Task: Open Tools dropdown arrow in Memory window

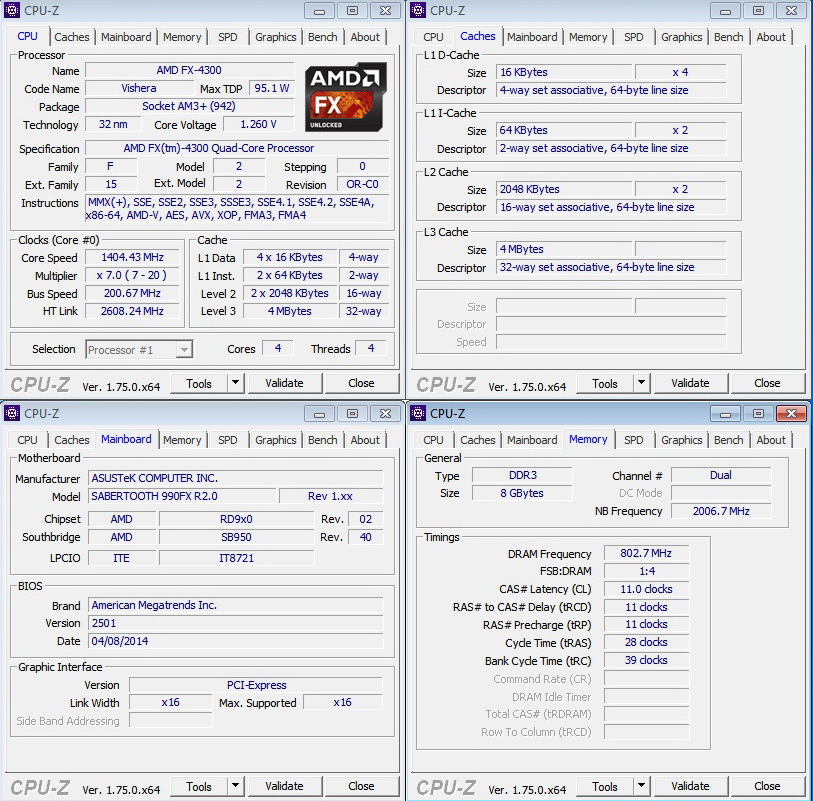Action: click(641, 786)
